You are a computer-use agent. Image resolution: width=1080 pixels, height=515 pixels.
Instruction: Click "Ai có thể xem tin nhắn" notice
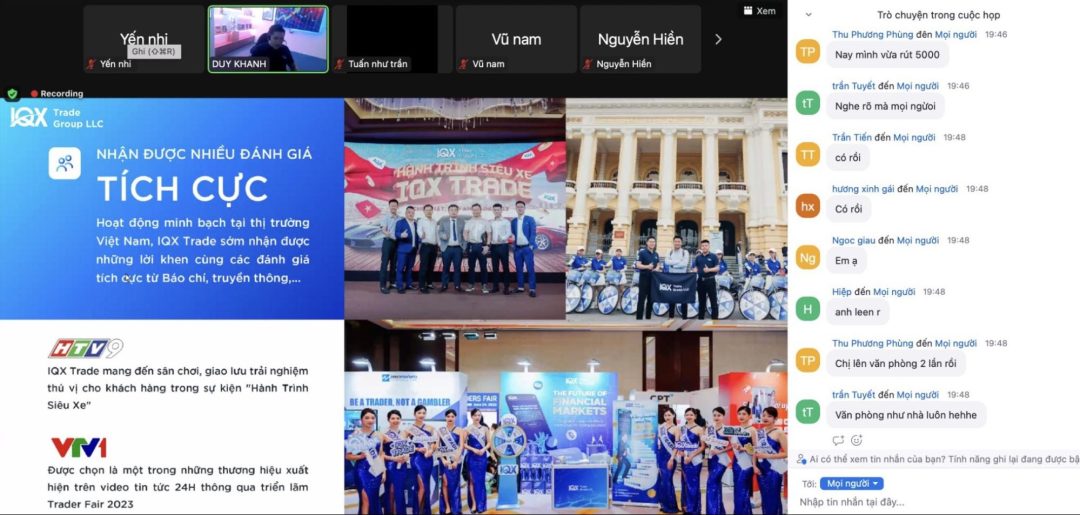(940, 460)
